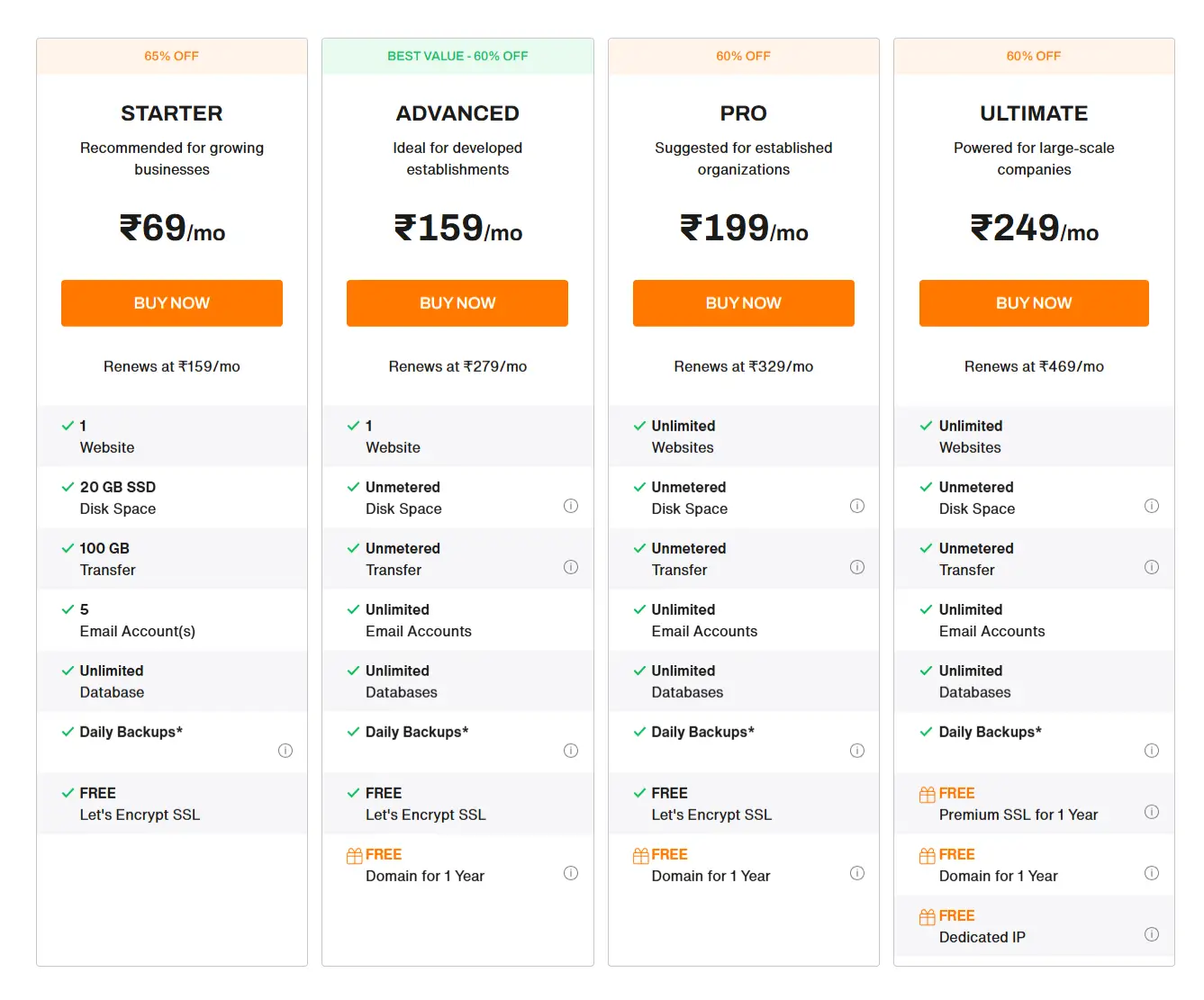Open info icon next to Ultimate FREE Domain
Screen dimensions: 1204x1000
click(x=1152, y=872)
